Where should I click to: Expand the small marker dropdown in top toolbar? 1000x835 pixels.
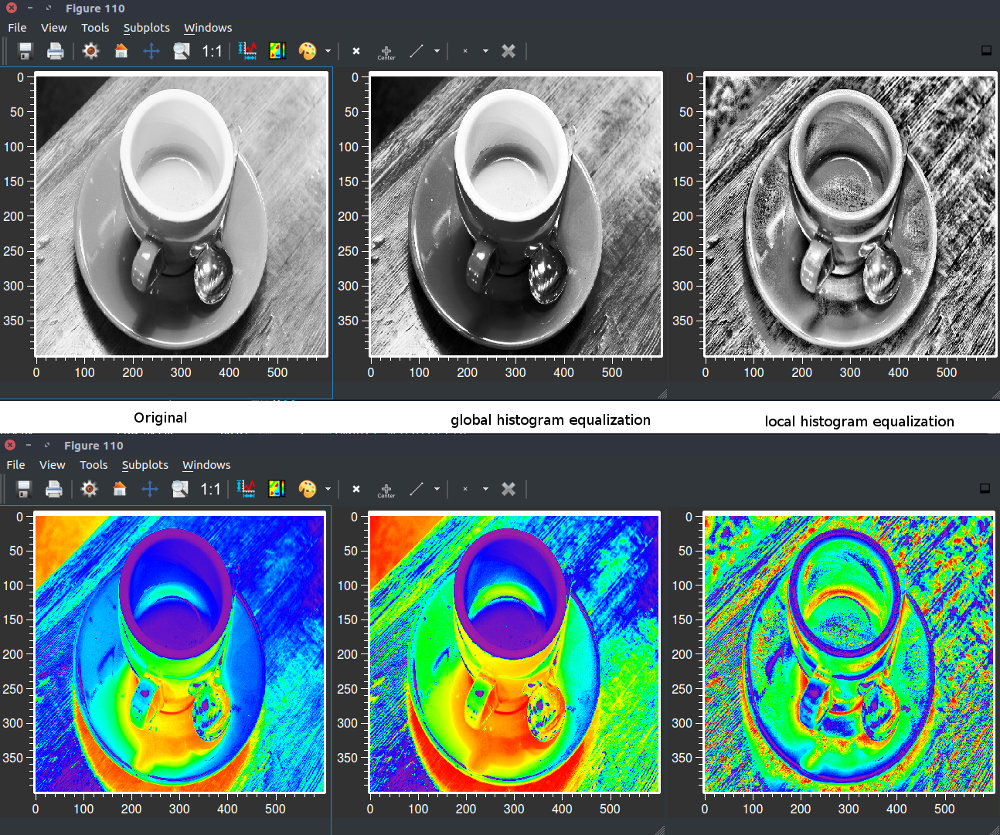(485, 51)
